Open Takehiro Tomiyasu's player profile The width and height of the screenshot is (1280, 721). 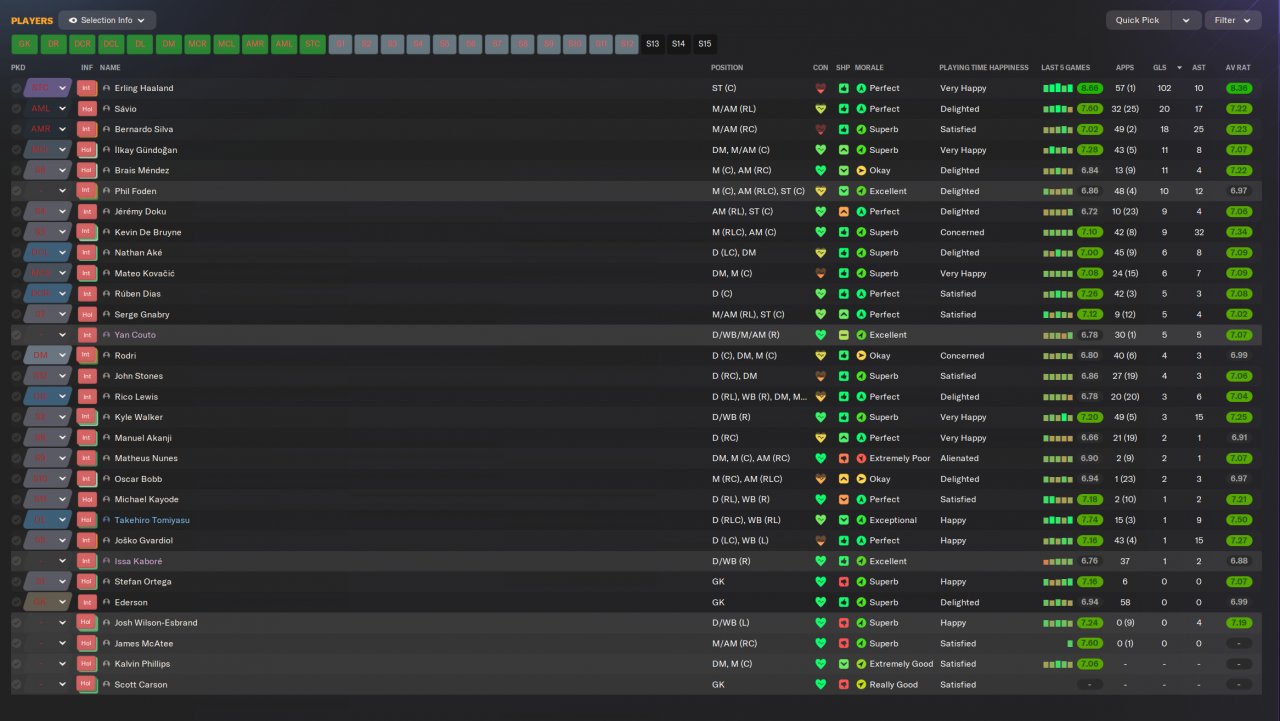point(152,520)
